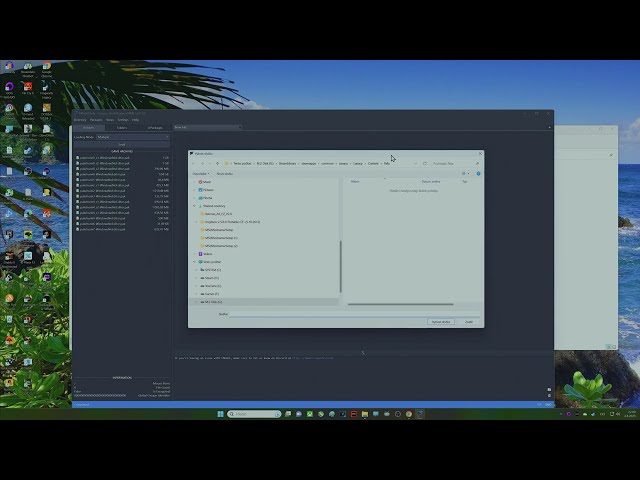This screenshot has width=640, height=480.
Task: Click the blue help icon in folder dialog
Action: [x=478, y=173]
